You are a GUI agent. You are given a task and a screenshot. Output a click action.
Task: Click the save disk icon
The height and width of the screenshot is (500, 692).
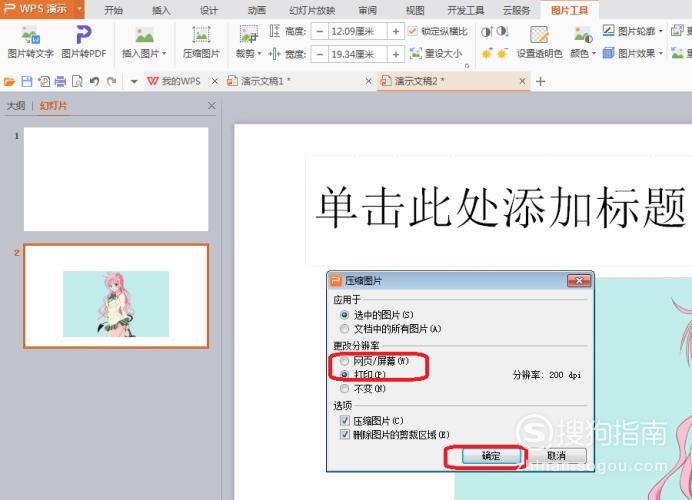pos(26,82)
